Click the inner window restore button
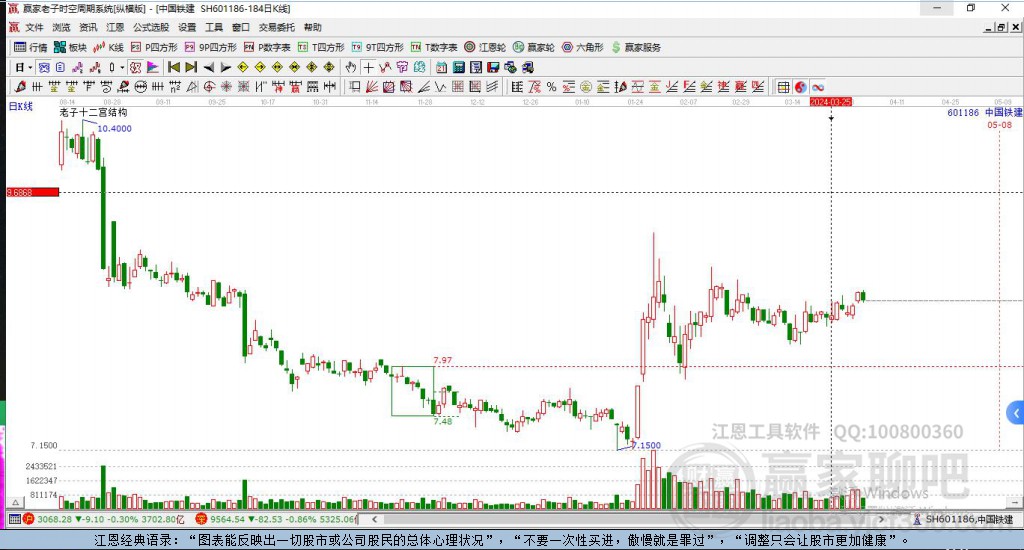The width and height of the screenshot is (1024, 550). 1002,27
